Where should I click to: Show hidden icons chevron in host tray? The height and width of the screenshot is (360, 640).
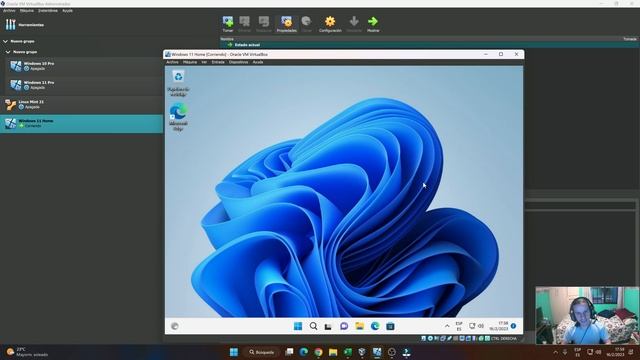[x=555, y=352]
